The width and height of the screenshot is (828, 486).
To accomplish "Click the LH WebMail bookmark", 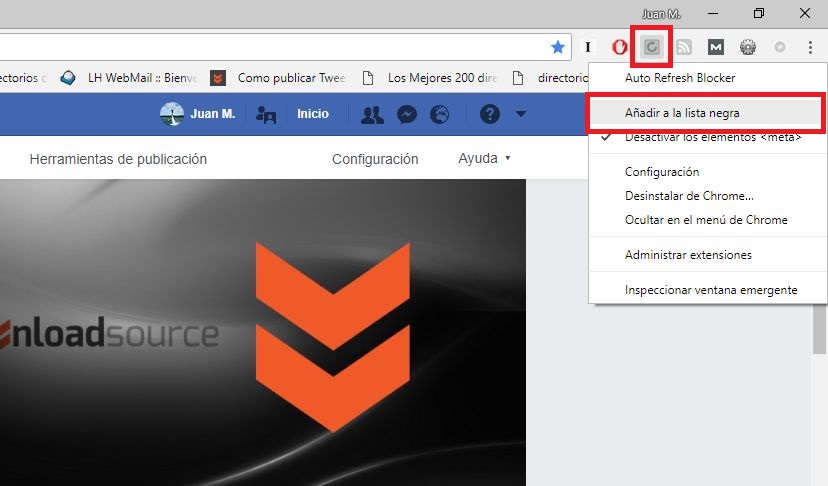I will (129, 78).
